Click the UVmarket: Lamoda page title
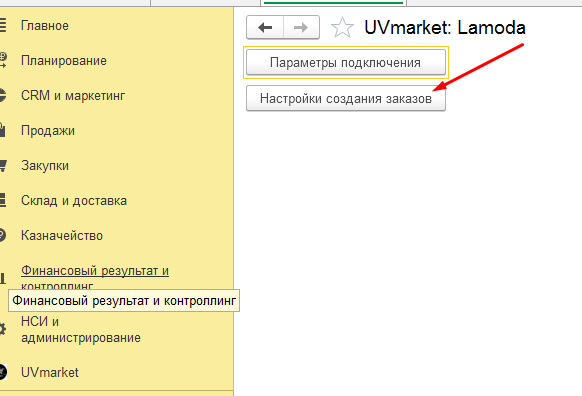Screen dimensions: 582x396 pos(445,27)
